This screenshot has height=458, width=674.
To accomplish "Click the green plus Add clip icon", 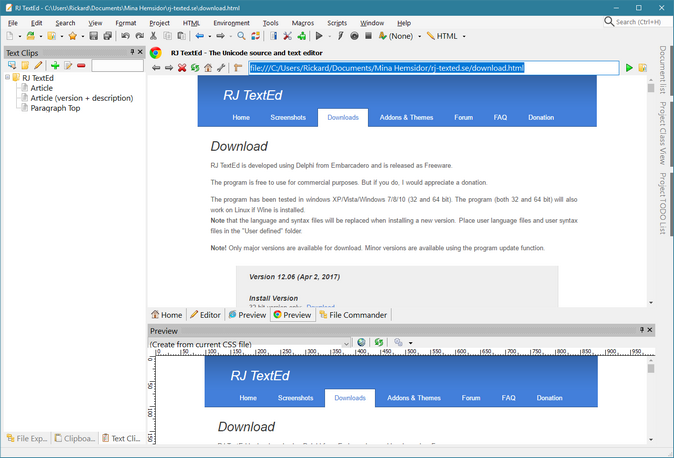I will (55, 65).
